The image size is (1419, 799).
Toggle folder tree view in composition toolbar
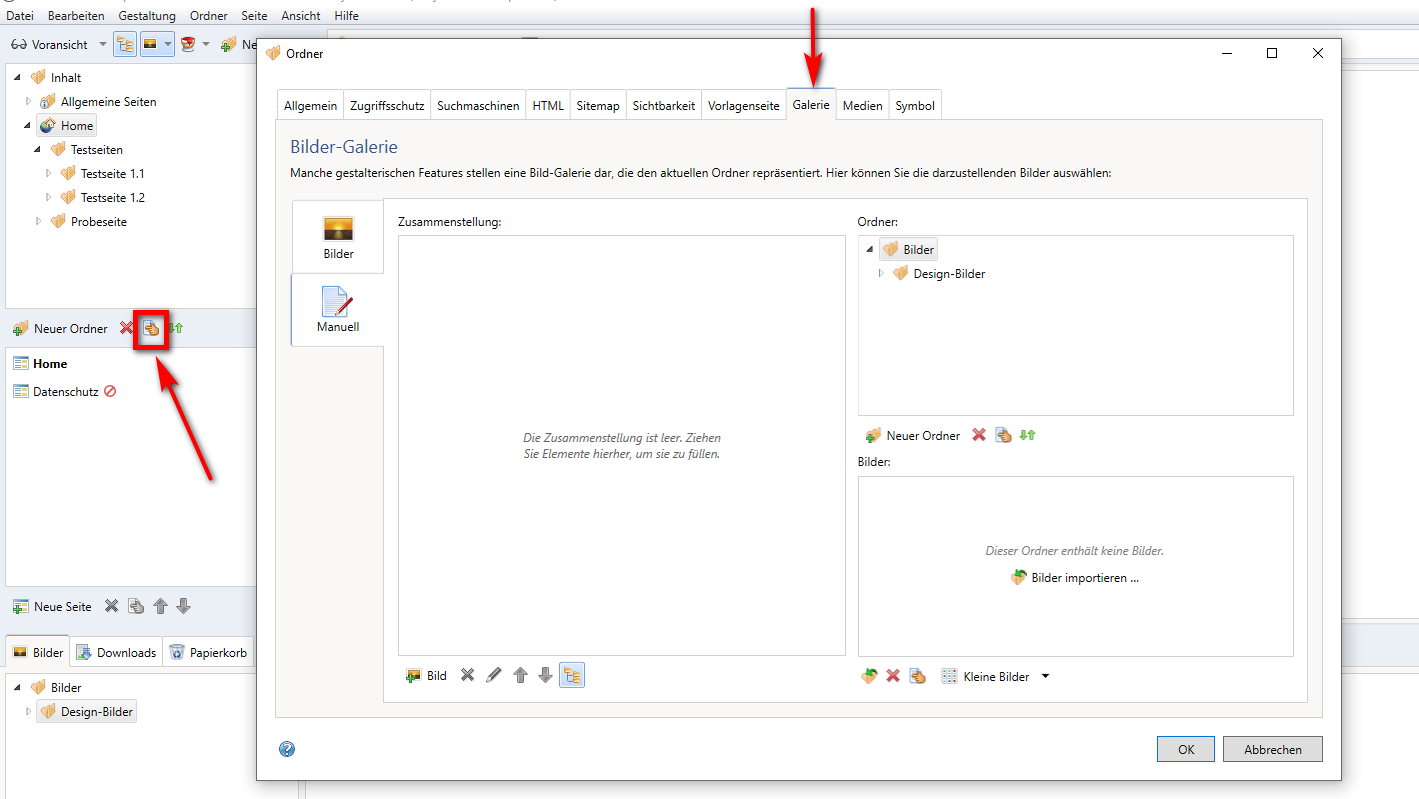tap(572, 676)
